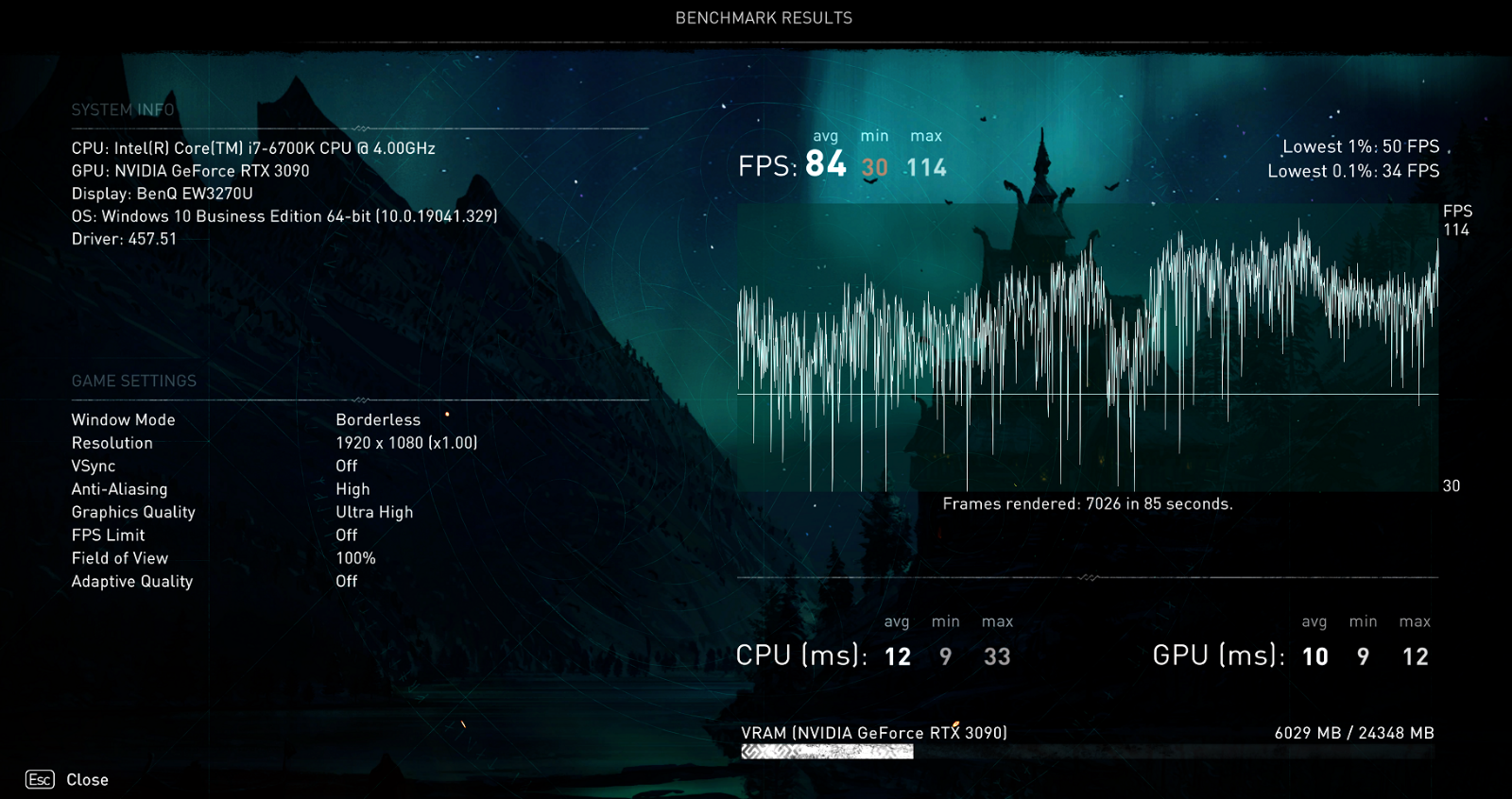Click the Display BenQ EW3270U line
The image size is (1512, 799).
(163, 194)
